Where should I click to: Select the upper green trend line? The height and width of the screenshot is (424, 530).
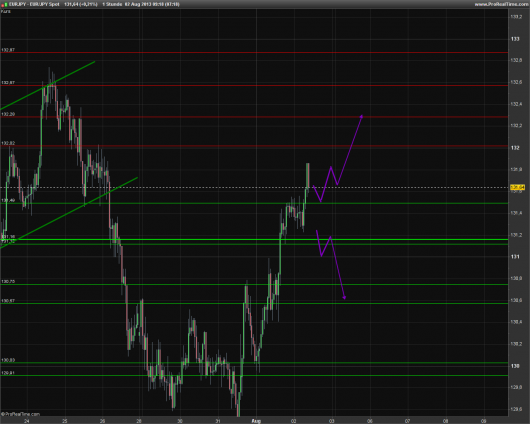(x=48, y=85)
